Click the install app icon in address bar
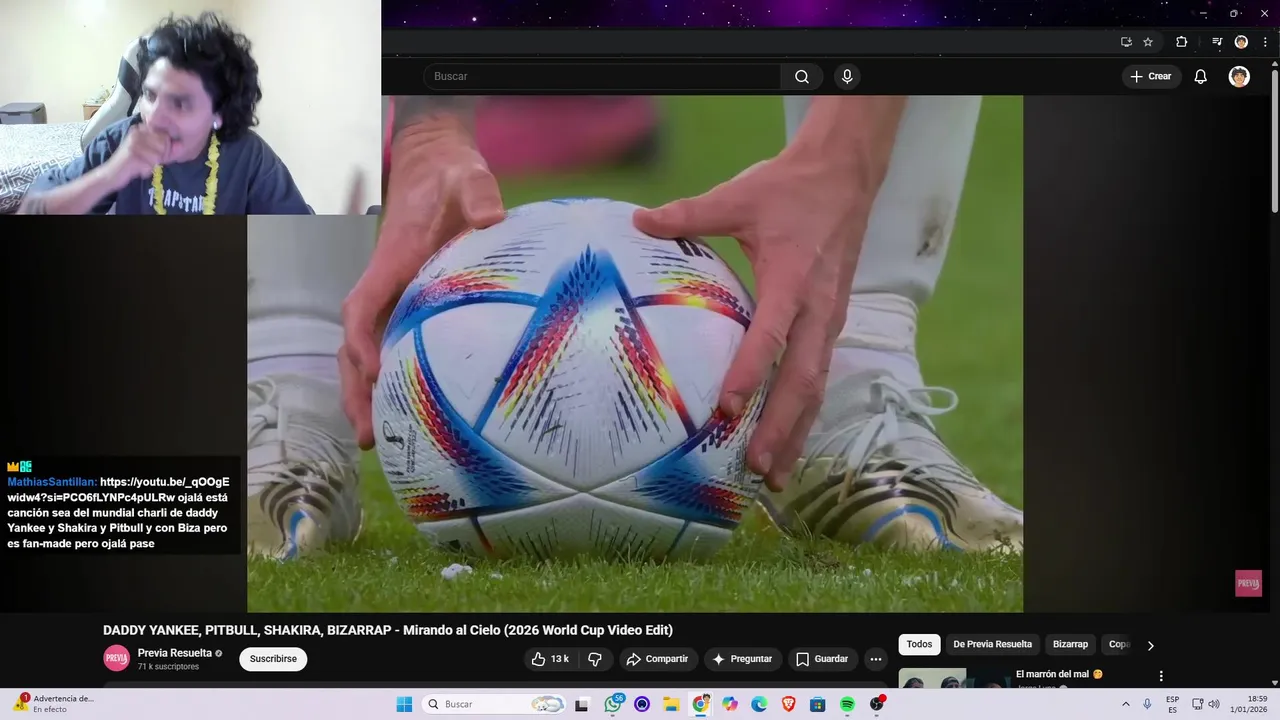Viewport: 1280px width, 720px height. pyautogui.click(x=1126, y=42)
